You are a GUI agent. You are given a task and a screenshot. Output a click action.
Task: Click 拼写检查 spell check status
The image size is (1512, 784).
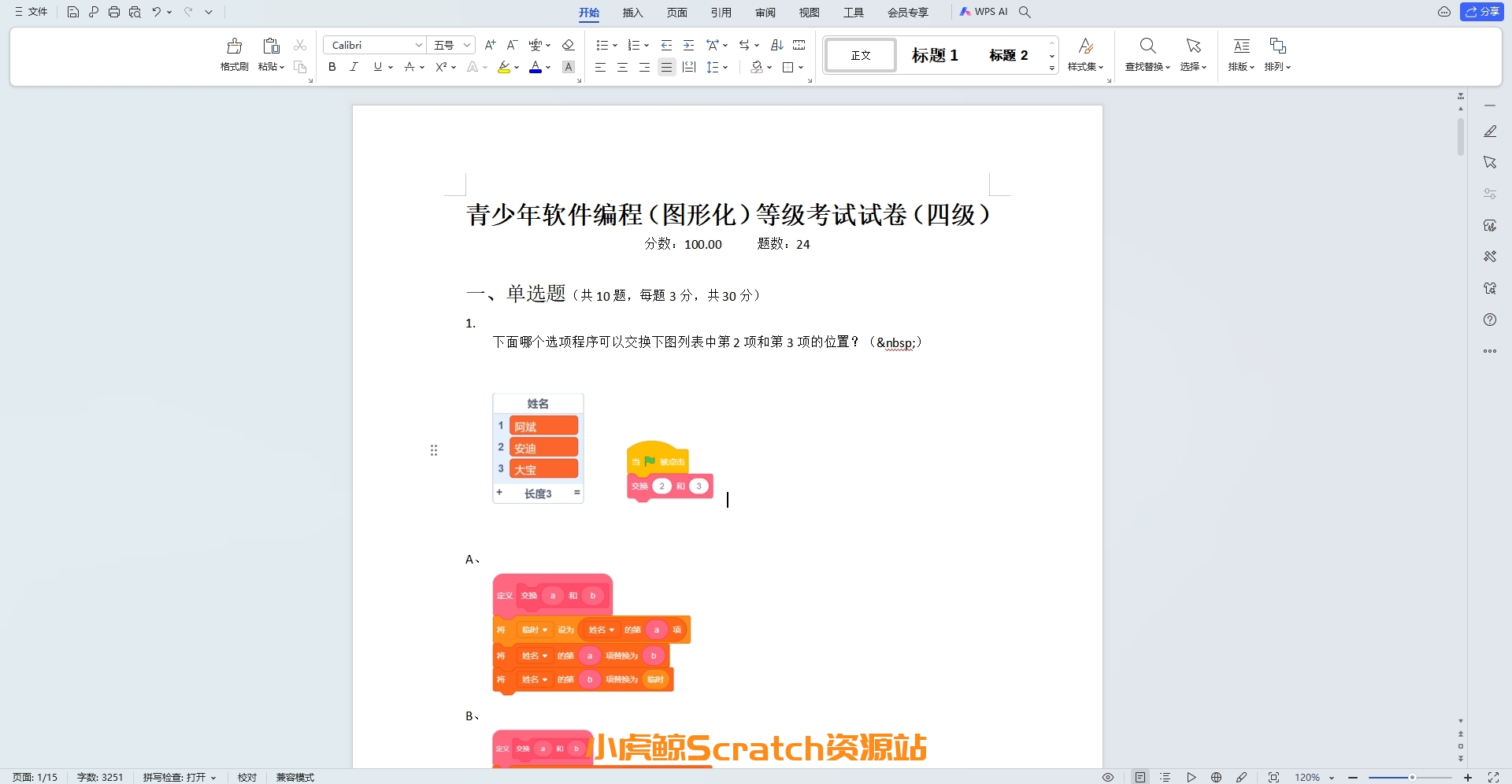point(179,777)
